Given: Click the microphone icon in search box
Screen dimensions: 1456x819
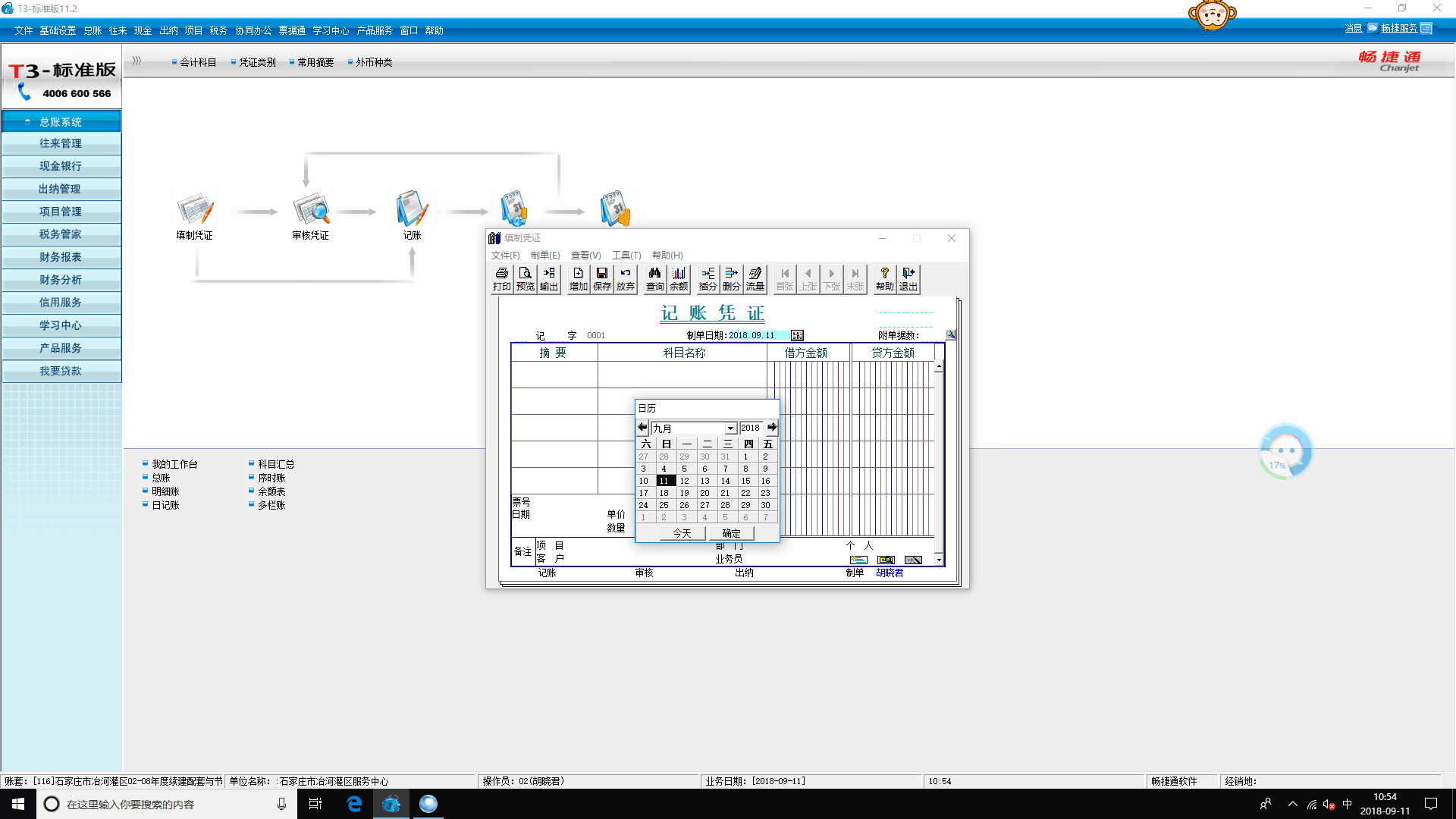Looking at the screenshot, I should click(281, 804).
